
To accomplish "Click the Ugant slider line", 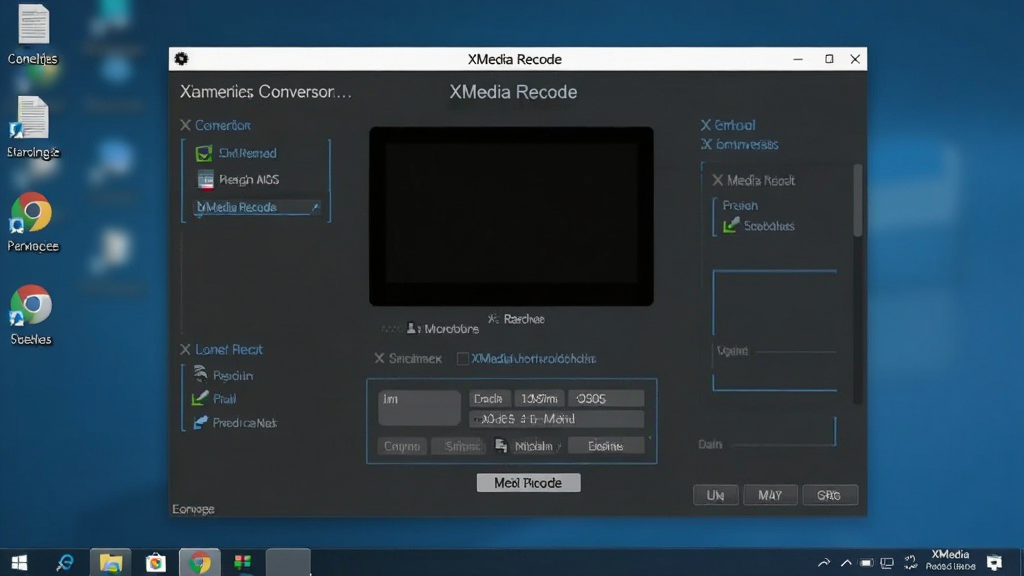I will [795, 351].
